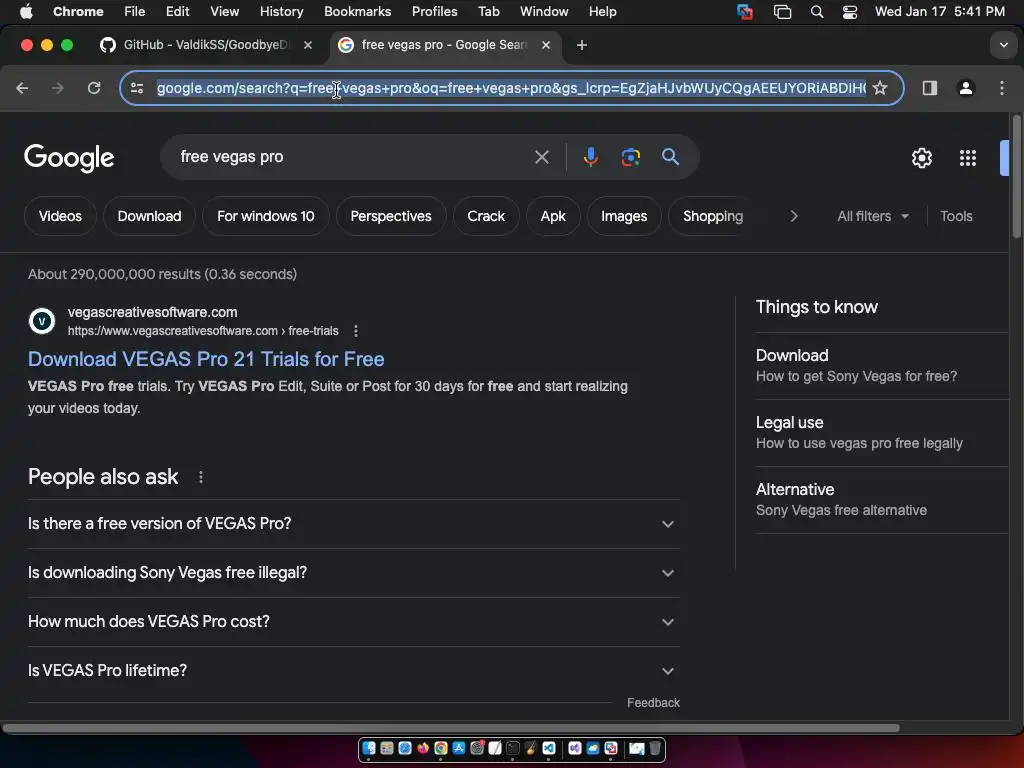Search by image with Google Lens icon
1024x768 pixels.
click(x=630, y=157)
